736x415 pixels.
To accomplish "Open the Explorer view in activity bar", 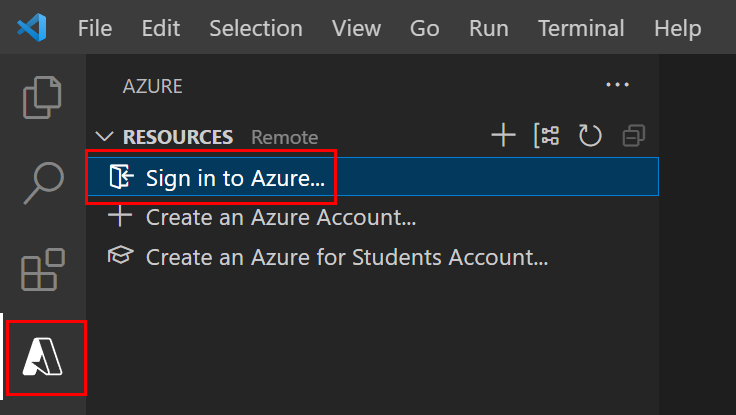I will click(43, 95).
